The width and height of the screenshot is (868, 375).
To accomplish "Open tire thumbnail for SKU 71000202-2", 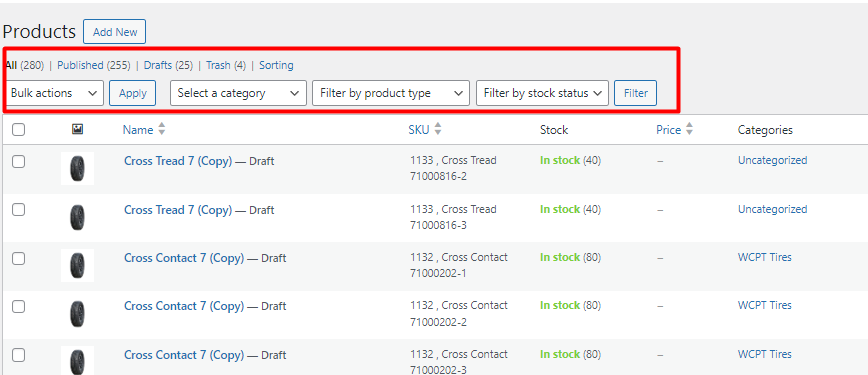I will (x=78, y=314).
